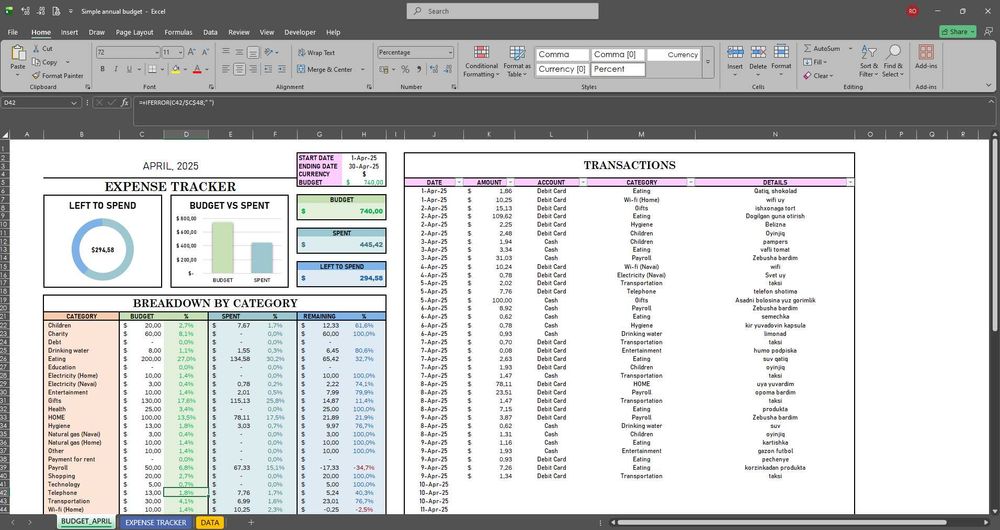Viewport: 1000px width, 530px height.
Task: Toggle Top Align vertical alignment
Action: (x=226, y=52)
